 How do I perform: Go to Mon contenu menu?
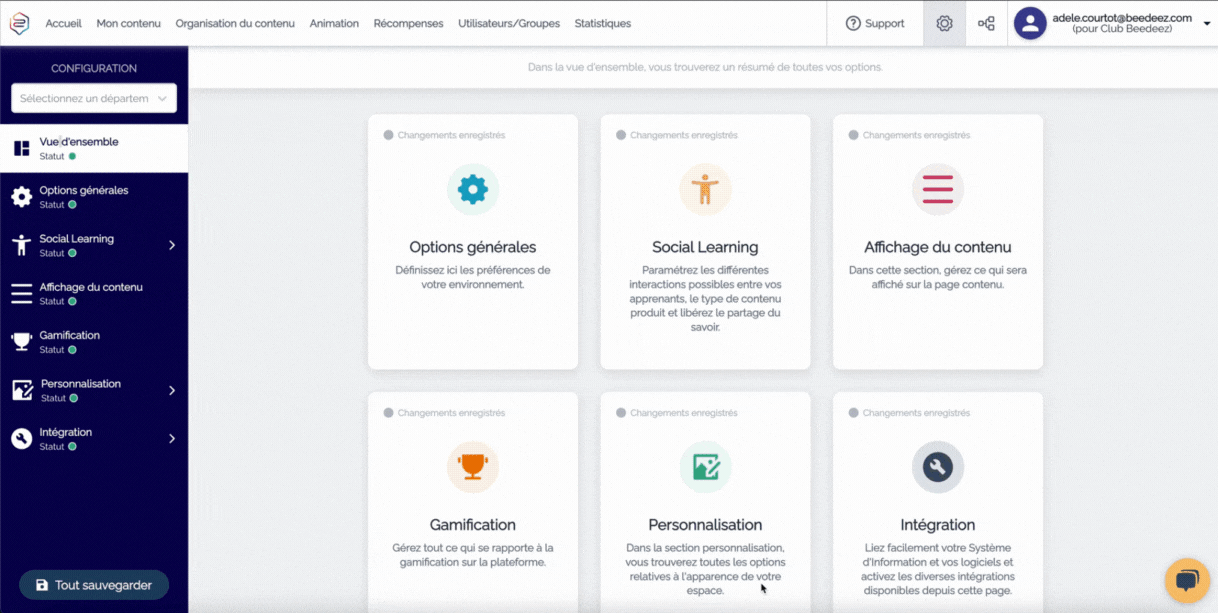(x=128, y=24)
